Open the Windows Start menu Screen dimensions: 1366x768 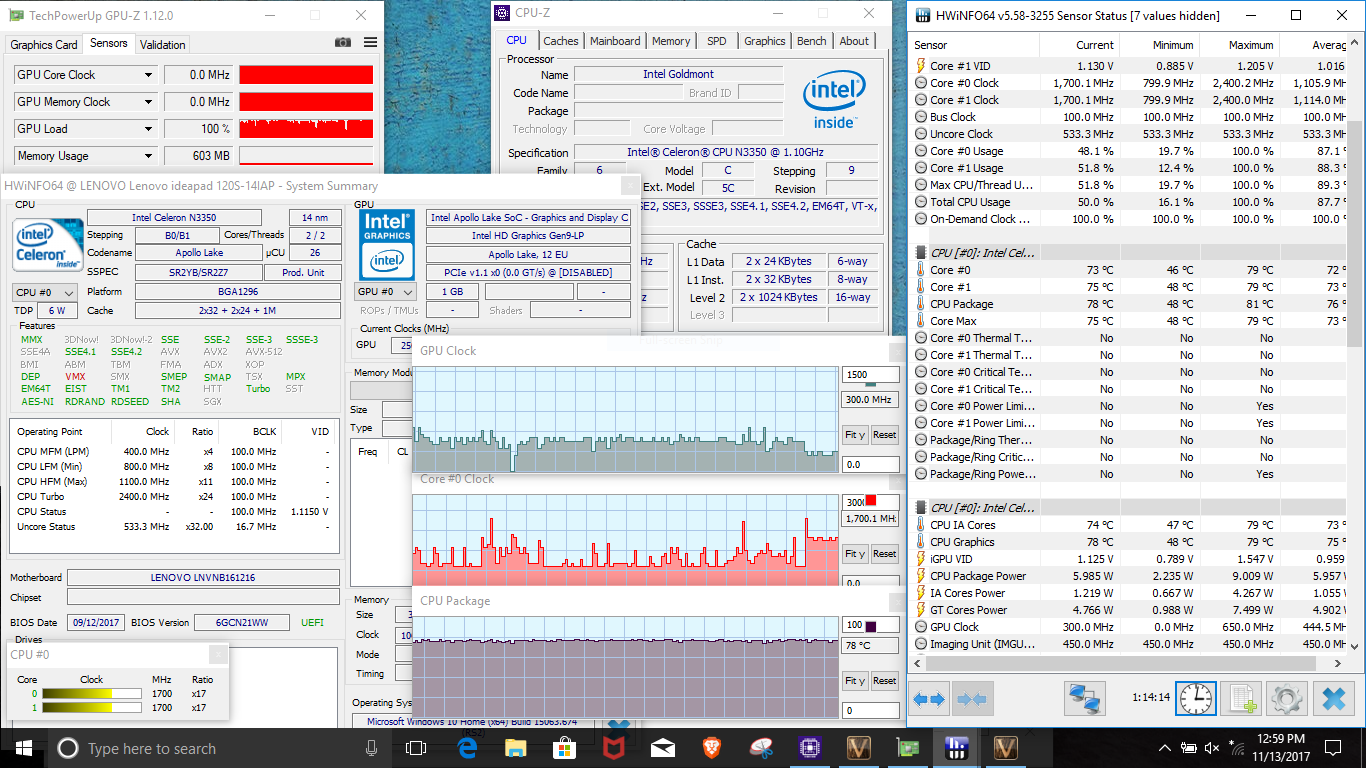click(x=24, y=748)
